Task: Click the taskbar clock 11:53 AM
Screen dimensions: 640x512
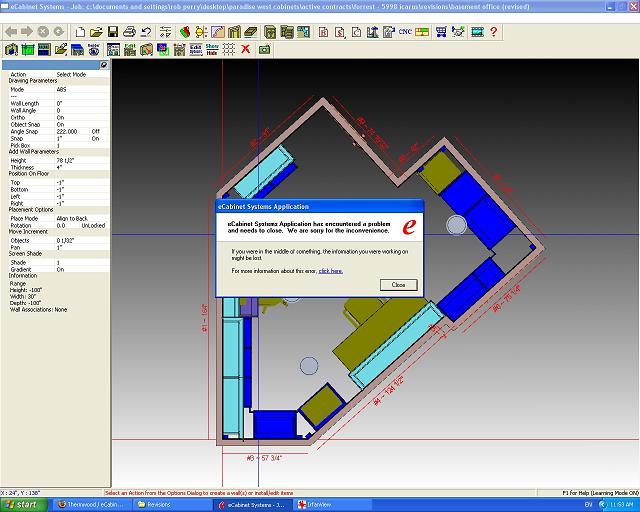Action: 621,505
